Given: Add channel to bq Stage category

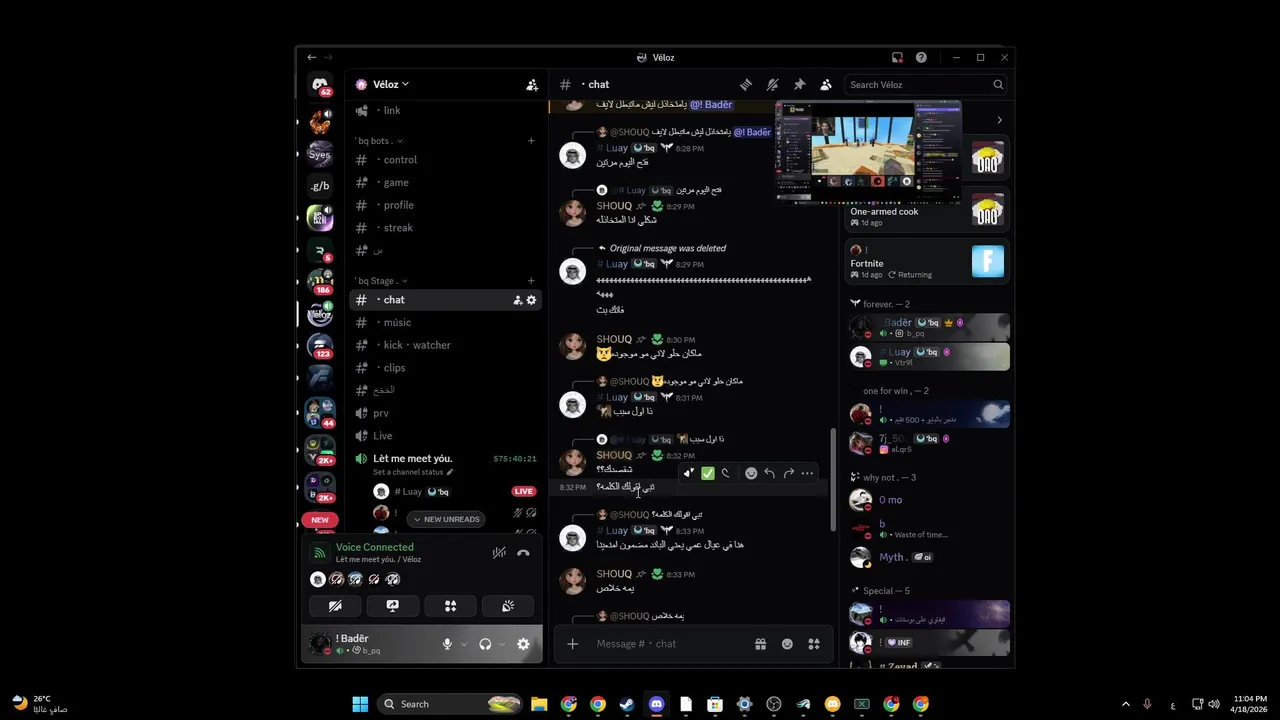Looking at the screenshot, I should click(531, 281).
